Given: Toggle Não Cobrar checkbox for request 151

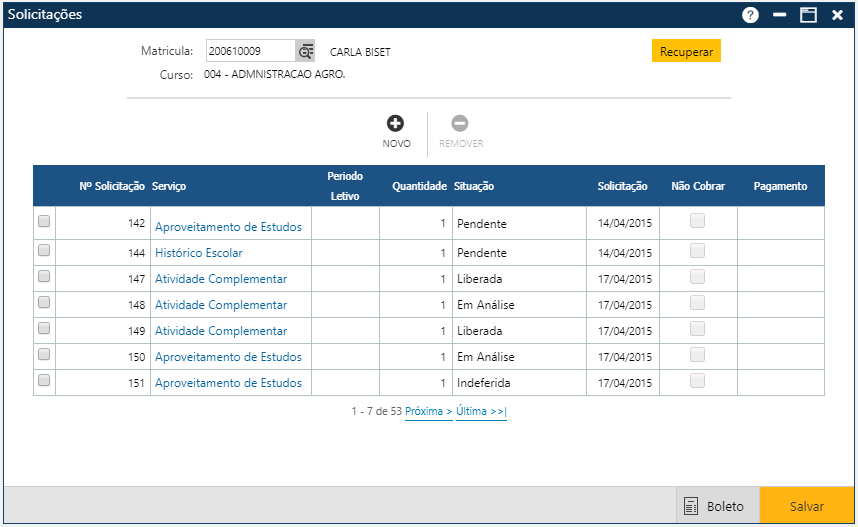Looking at the screenshot, I should pos(697,380).
